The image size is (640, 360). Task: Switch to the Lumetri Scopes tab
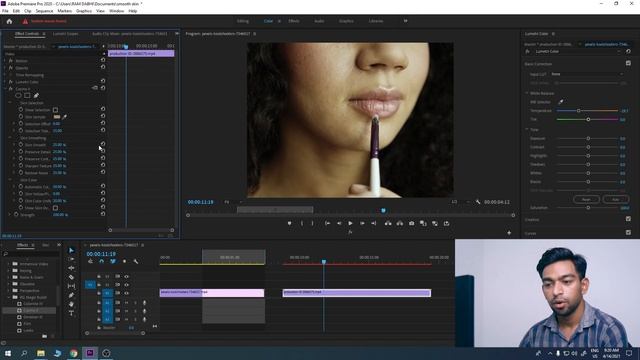coord(66,34)
